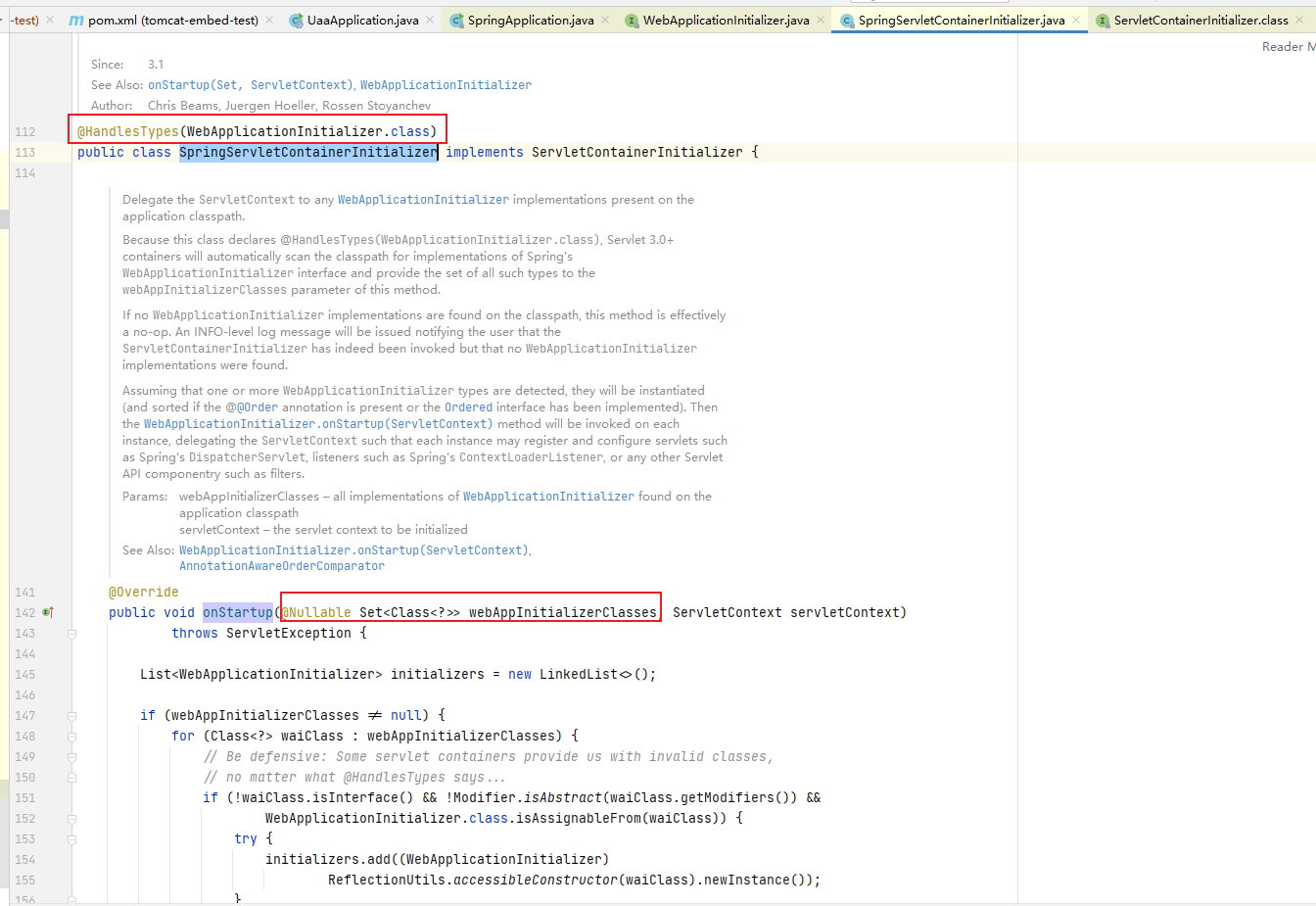
Task: Fold the try block in the gutter
Action: click(71, 839)
